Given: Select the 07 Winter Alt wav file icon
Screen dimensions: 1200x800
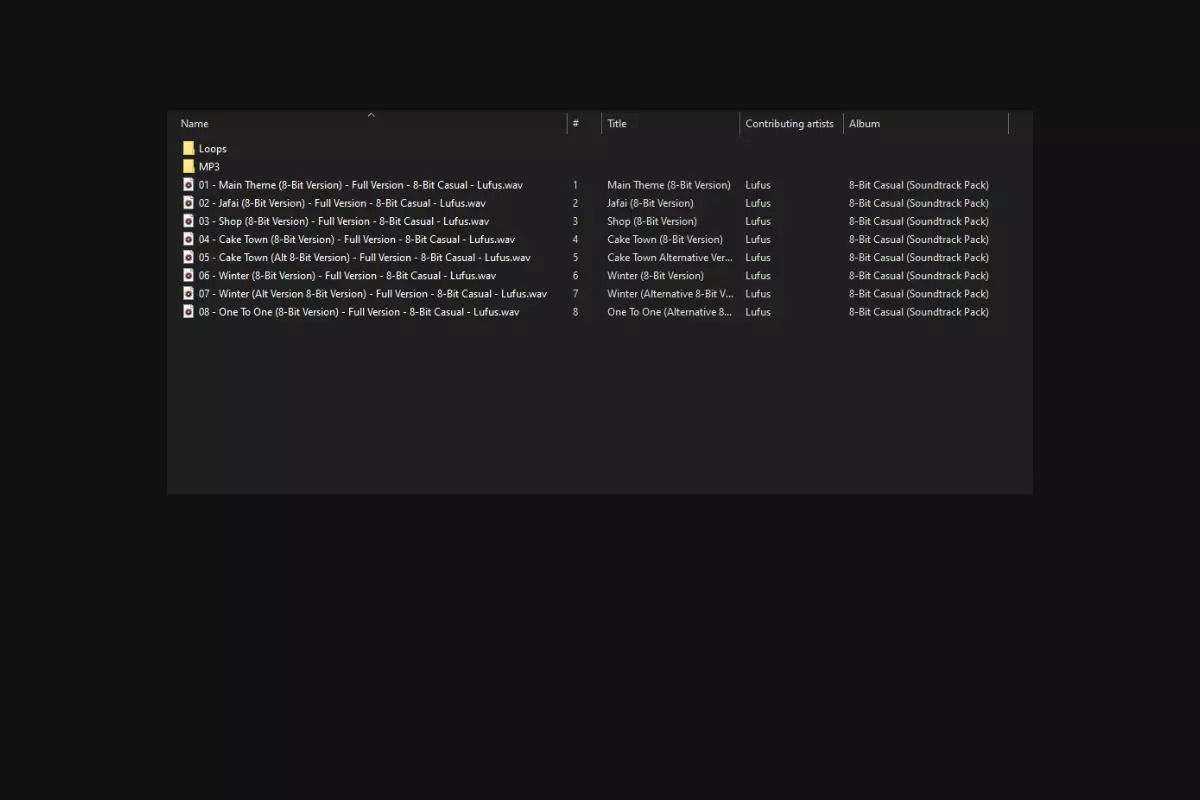Looking at the screenshot, I should (x=188, y=293).
